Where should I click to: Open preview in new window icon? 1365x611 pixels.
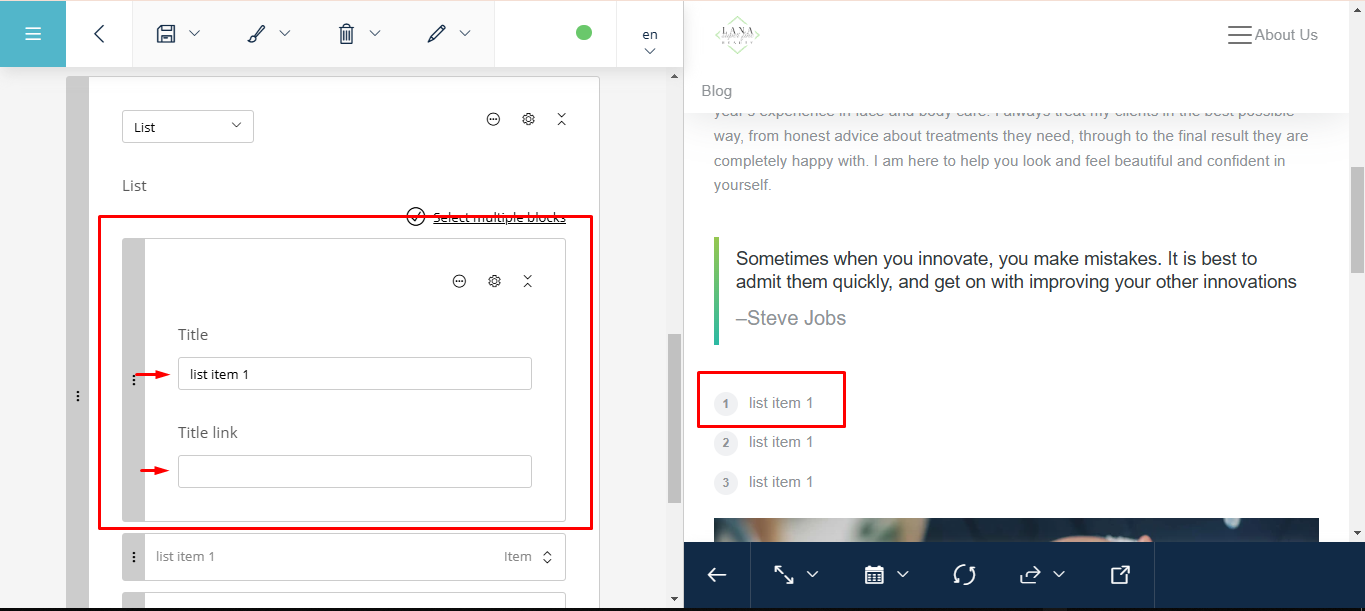[x=1120, y=575]
